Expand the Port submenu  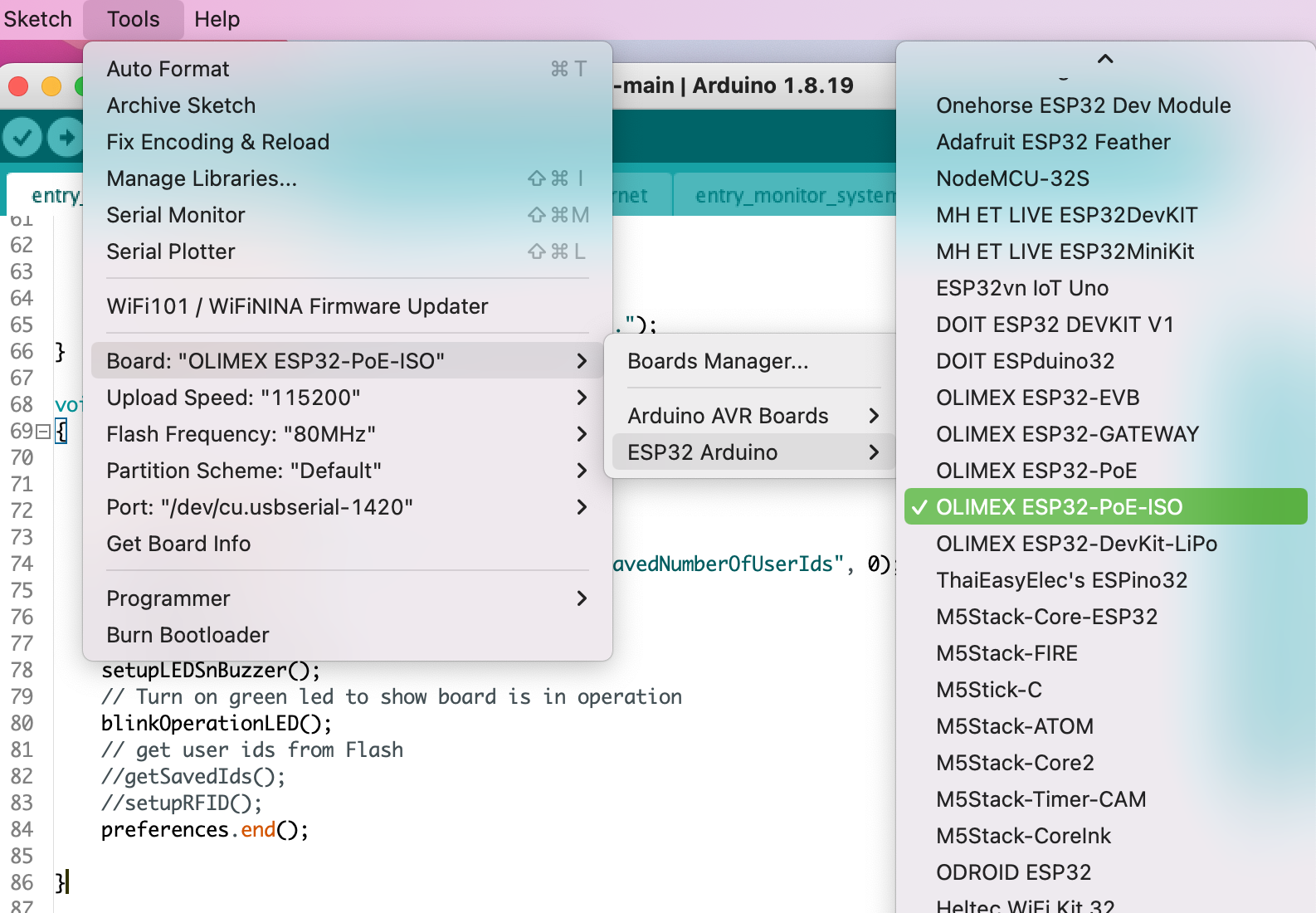(348, 507)
